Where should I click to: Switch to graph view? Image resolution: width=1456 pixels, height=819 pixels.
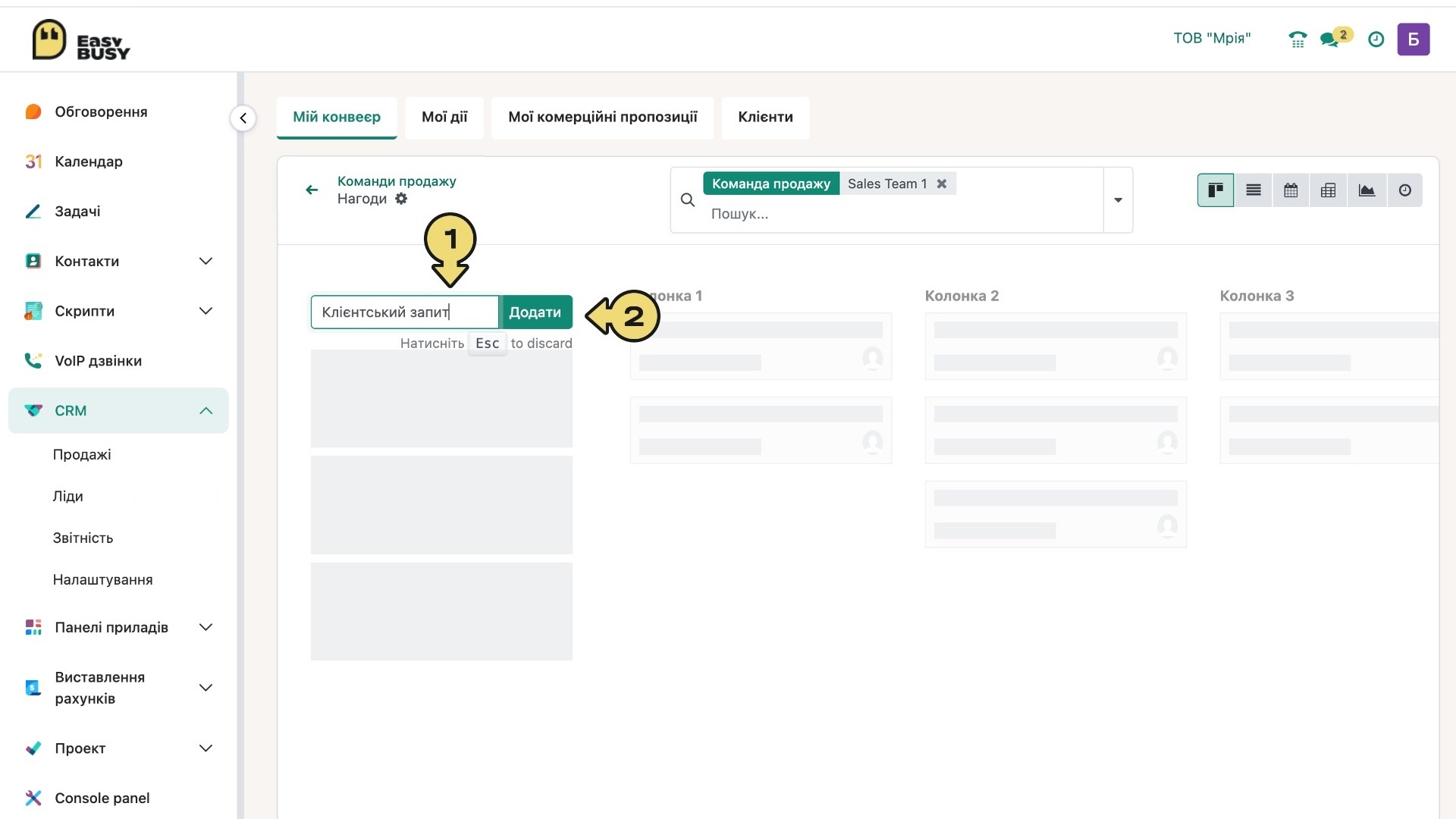coord(1367,190)
